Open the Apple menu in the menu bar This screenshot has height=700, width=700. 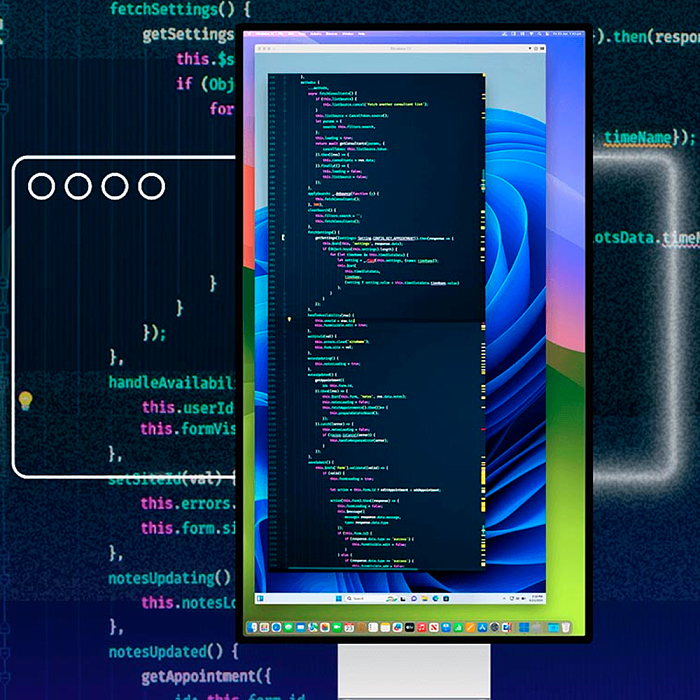251,35
